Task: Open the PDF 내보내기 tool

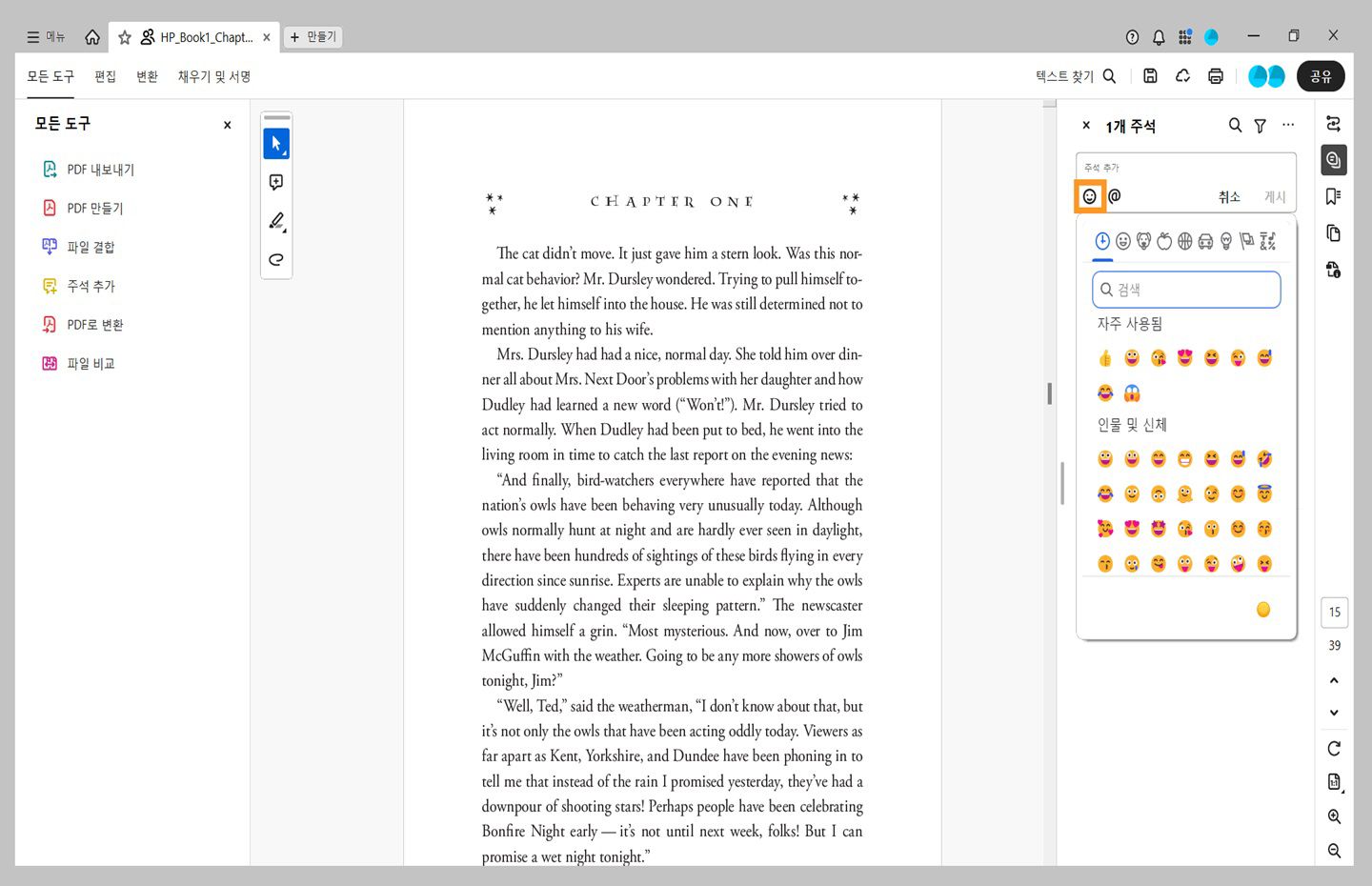Action: tap(89, 170)
